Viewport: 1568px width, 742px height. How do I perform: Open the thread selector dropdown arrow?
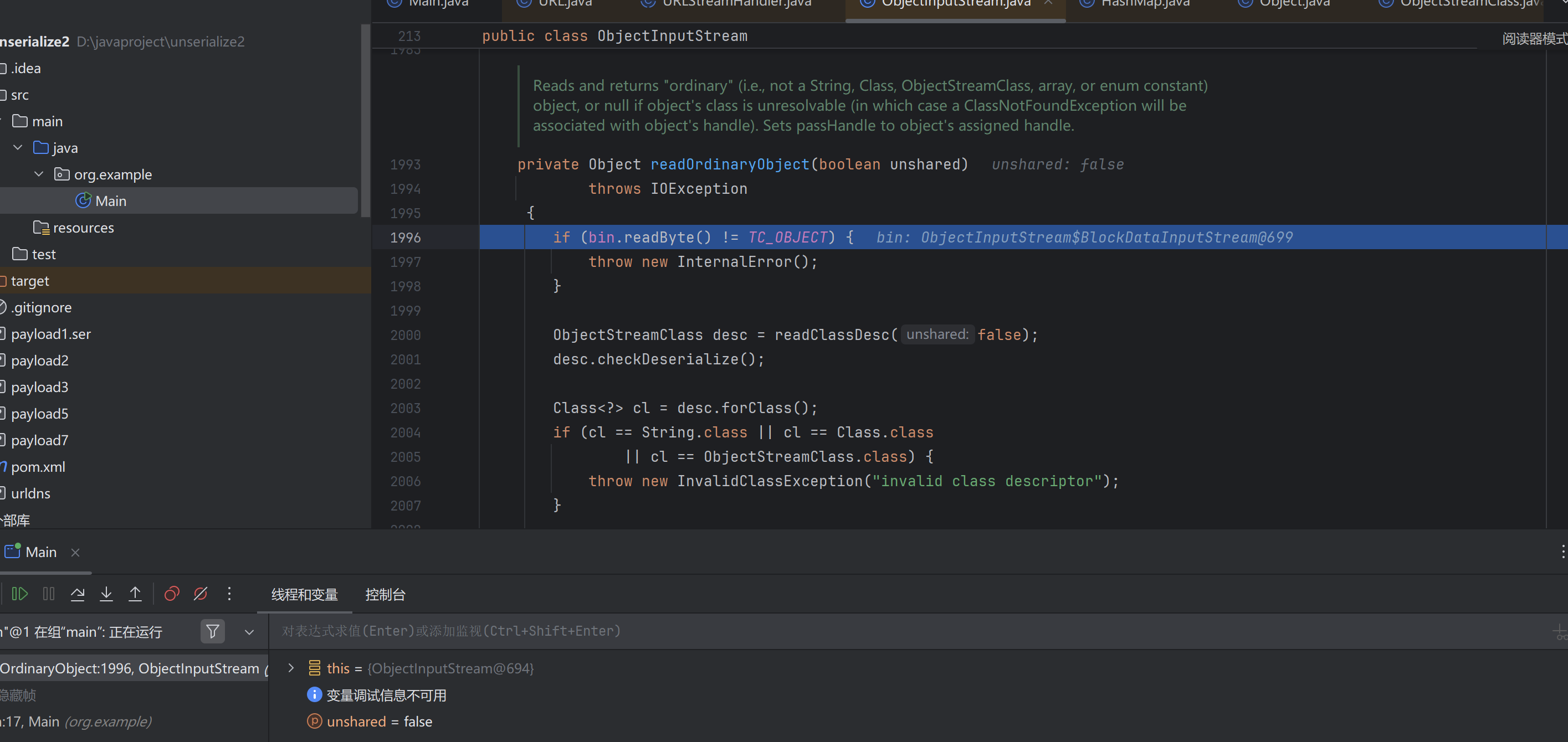[249, 632]
